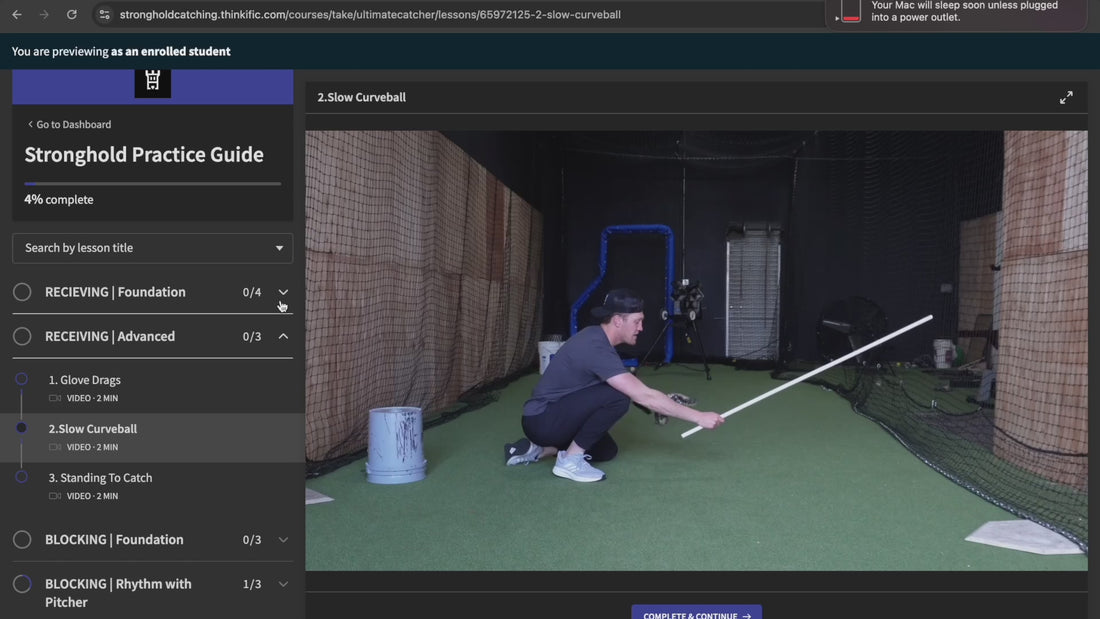Click the Complete & Continue button
Image resolution: width=1100 pixels, height=619 pixels.
pyautogui.click(x=696, y=613)
